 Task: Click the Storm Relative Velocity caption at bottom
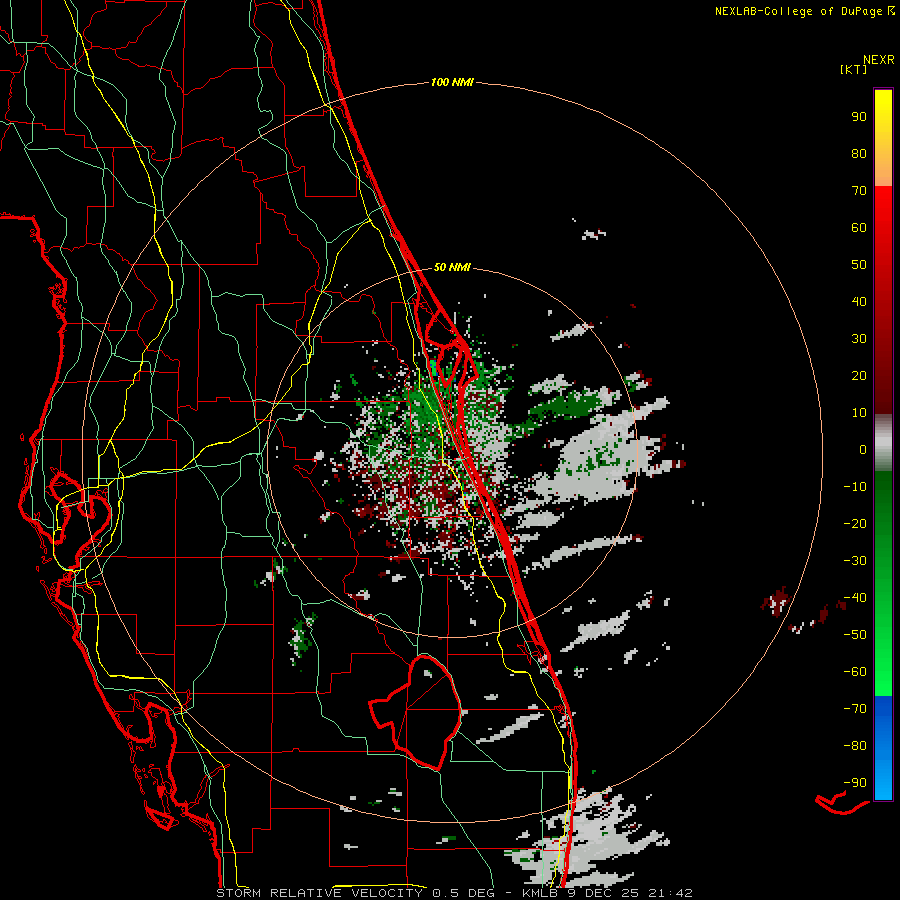tap(454, 893)
